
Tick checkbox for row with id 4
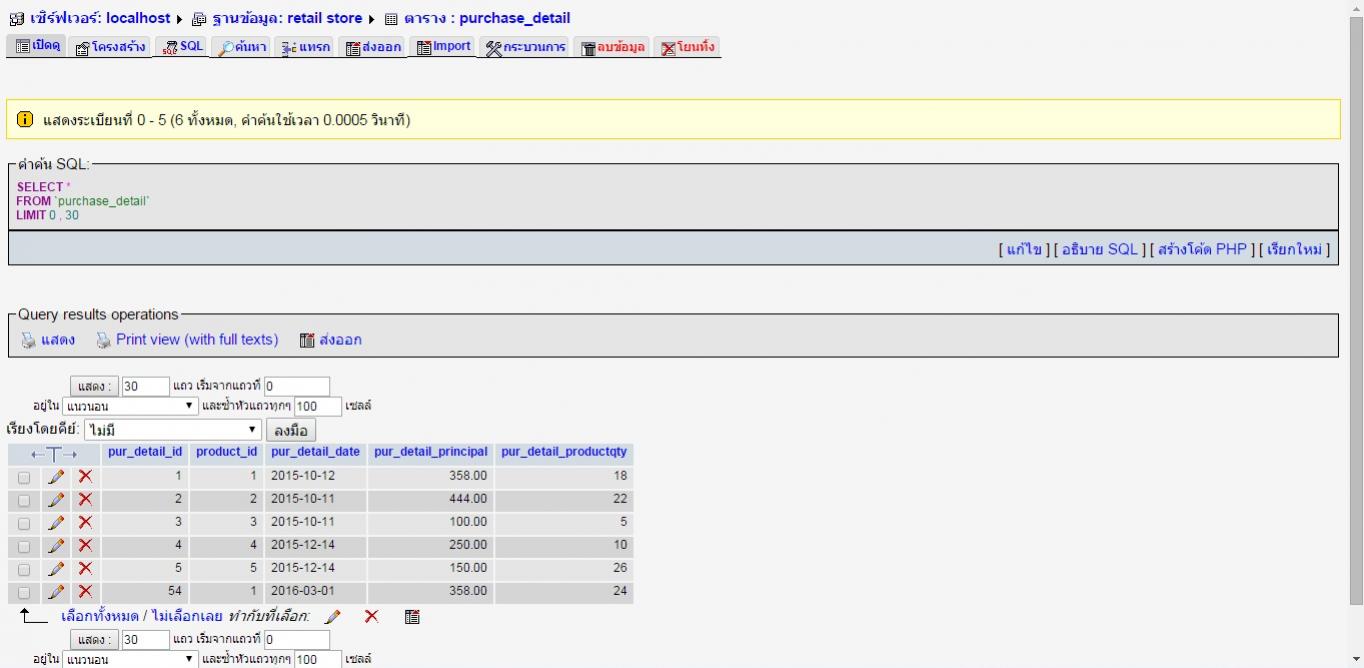click(24, 547)
